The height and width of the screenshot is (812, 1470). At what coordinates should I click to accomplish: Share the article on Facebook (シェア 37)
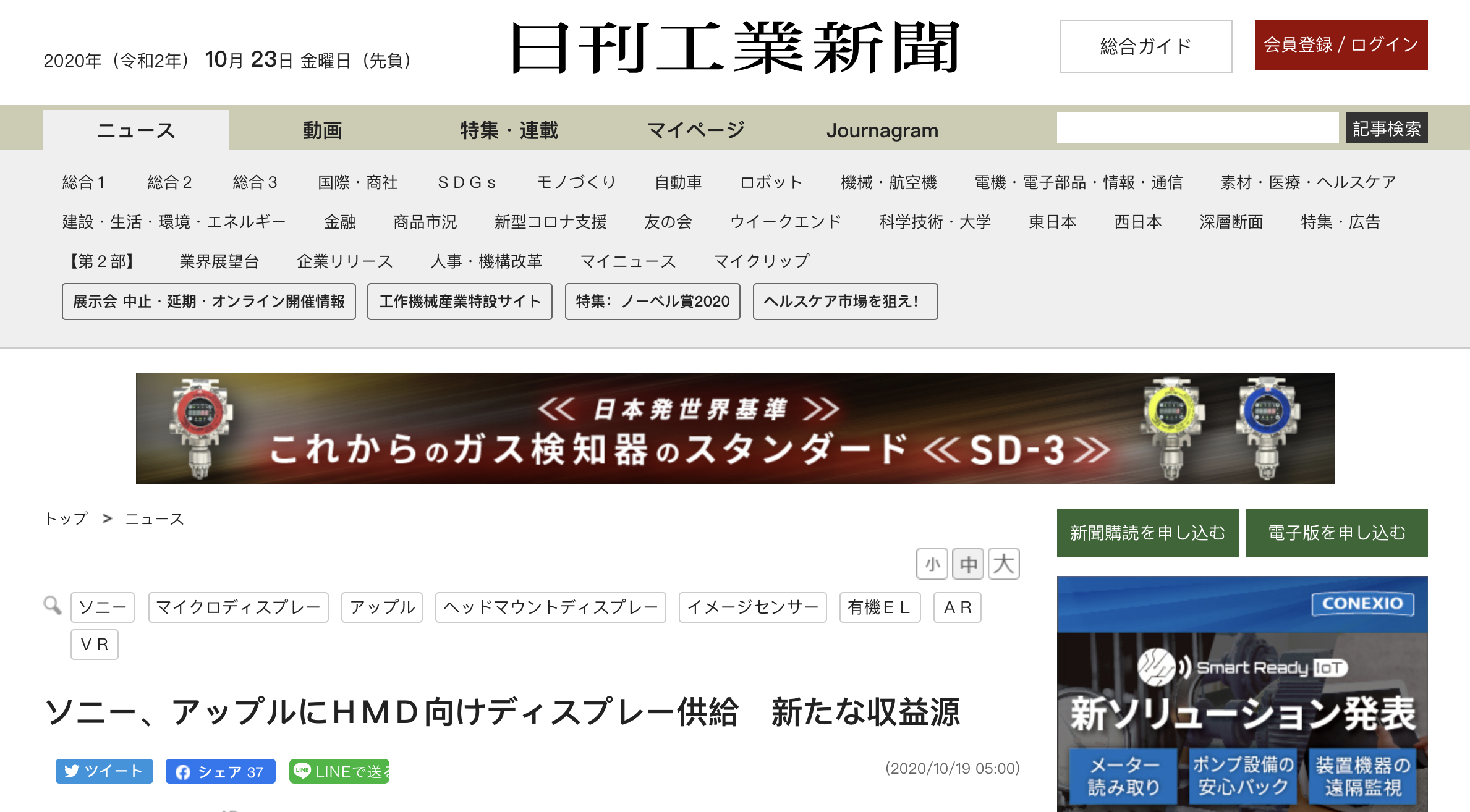[221, 771]
